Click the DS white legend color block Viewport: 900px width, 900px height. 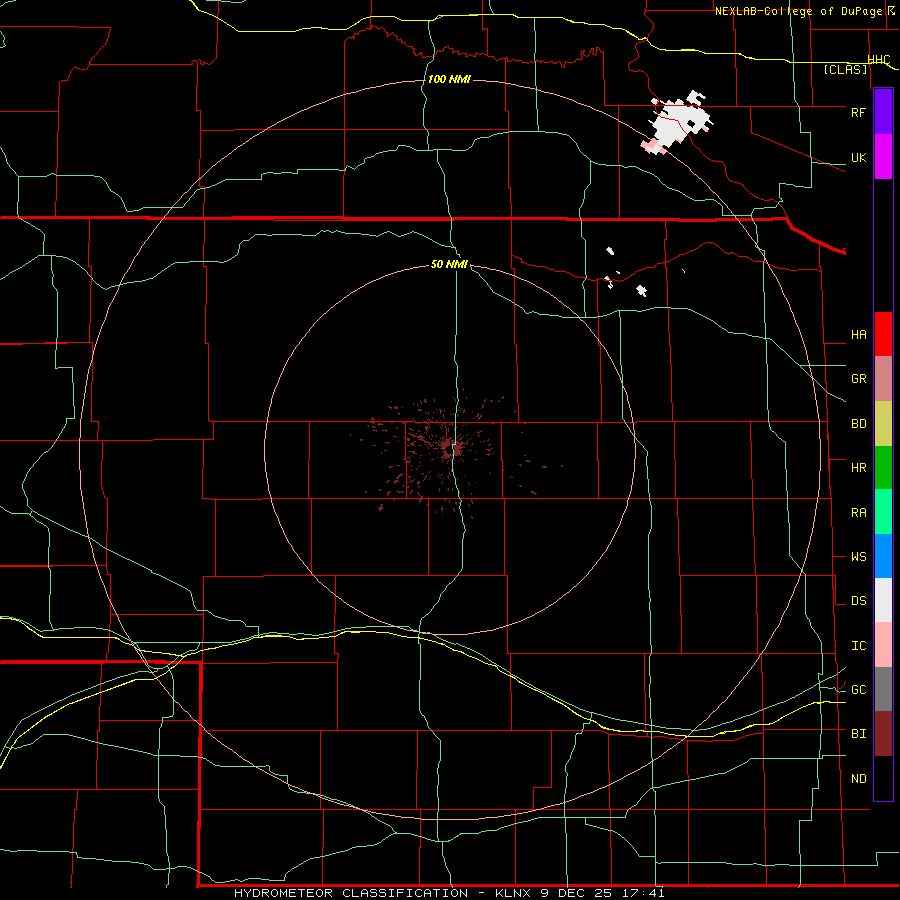[883, 600]
